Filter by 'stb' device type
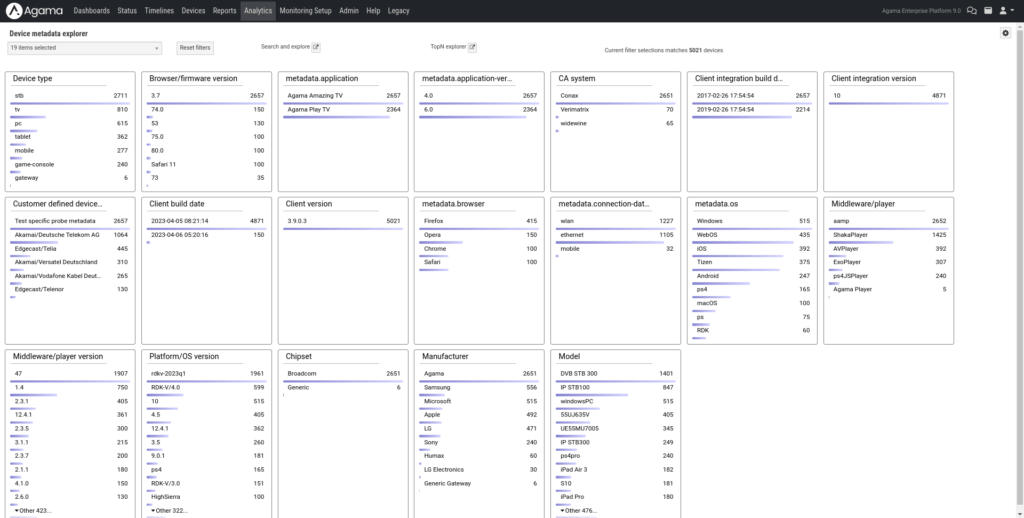The width and height of the screenshot is (1024, 518). (x=70, y=95)
